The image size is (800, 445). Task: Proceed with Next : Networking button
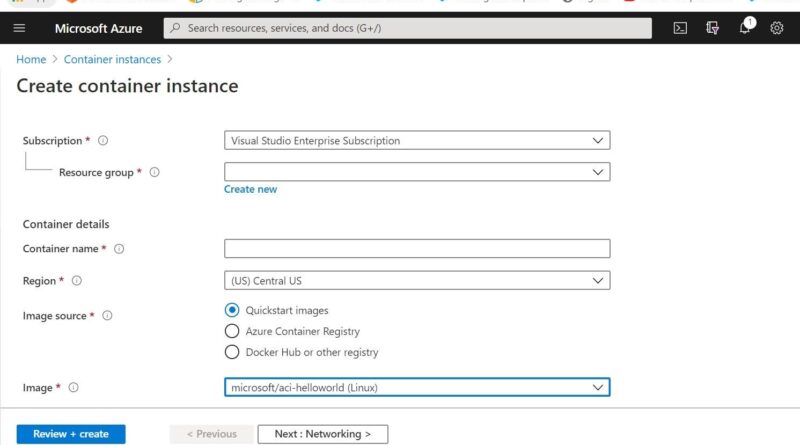322,434
